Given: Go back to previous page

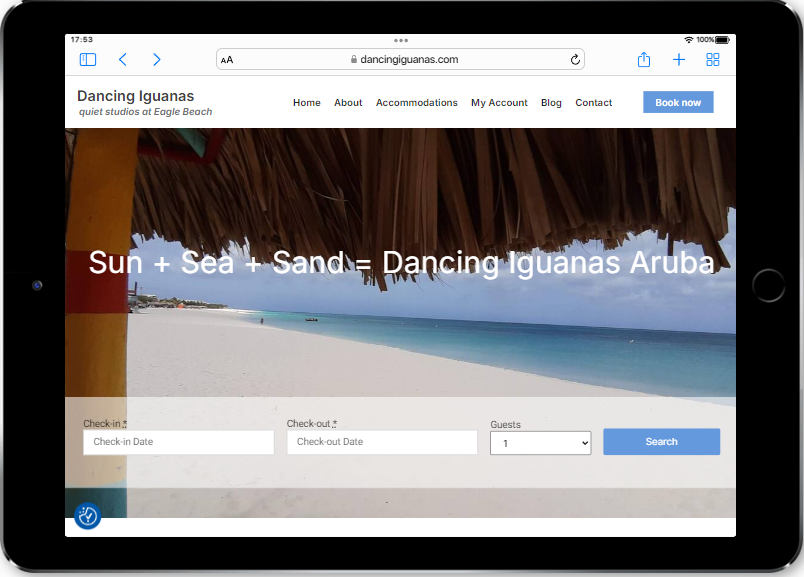Looking at the screenshot, I should click(x=122, y=59).
